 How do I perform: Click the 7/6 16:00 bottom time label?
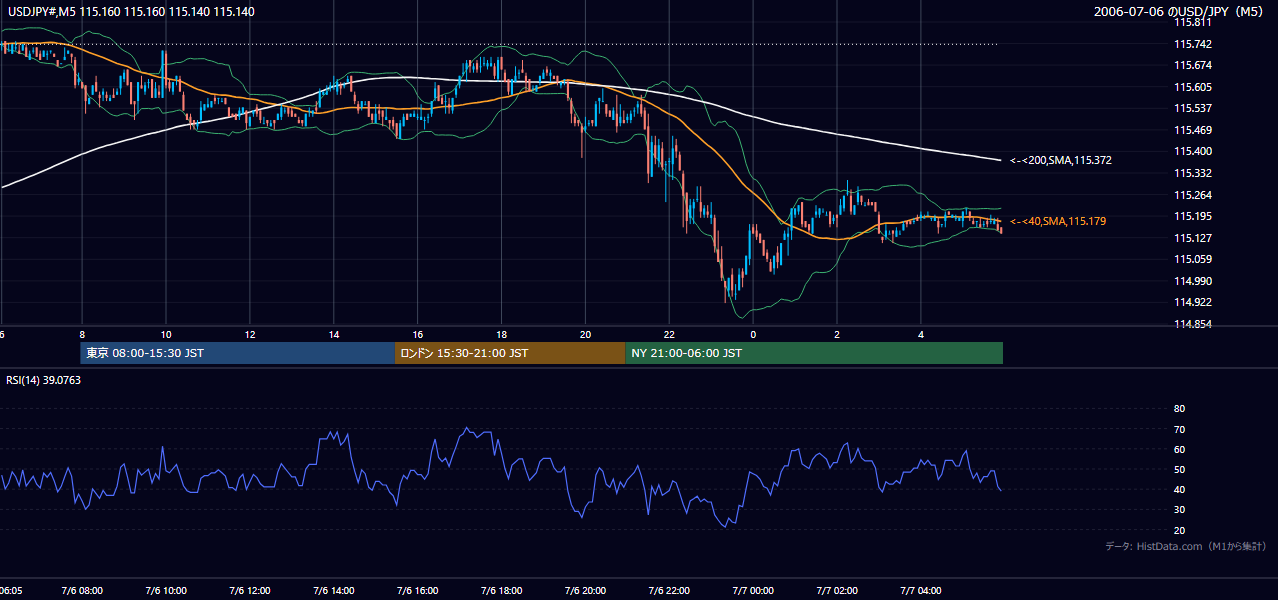[x=418, y=591]
